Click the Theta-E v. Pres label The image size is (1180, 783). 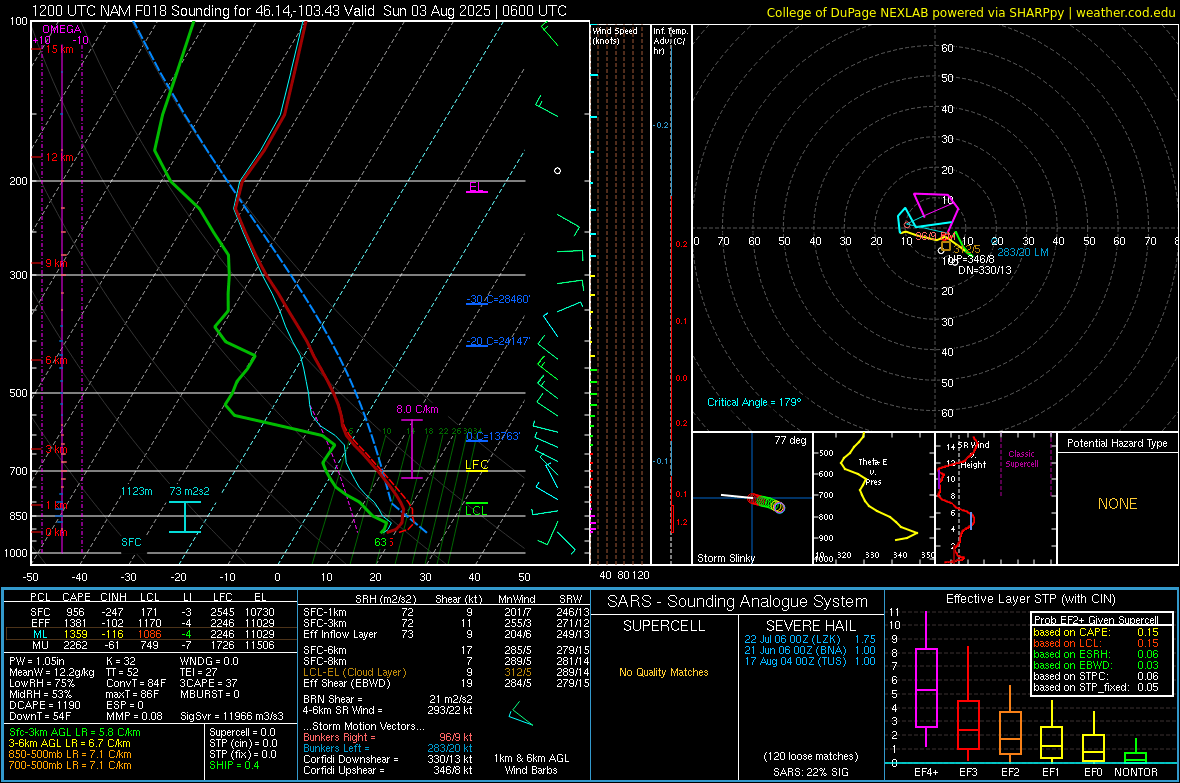point(873,471)
